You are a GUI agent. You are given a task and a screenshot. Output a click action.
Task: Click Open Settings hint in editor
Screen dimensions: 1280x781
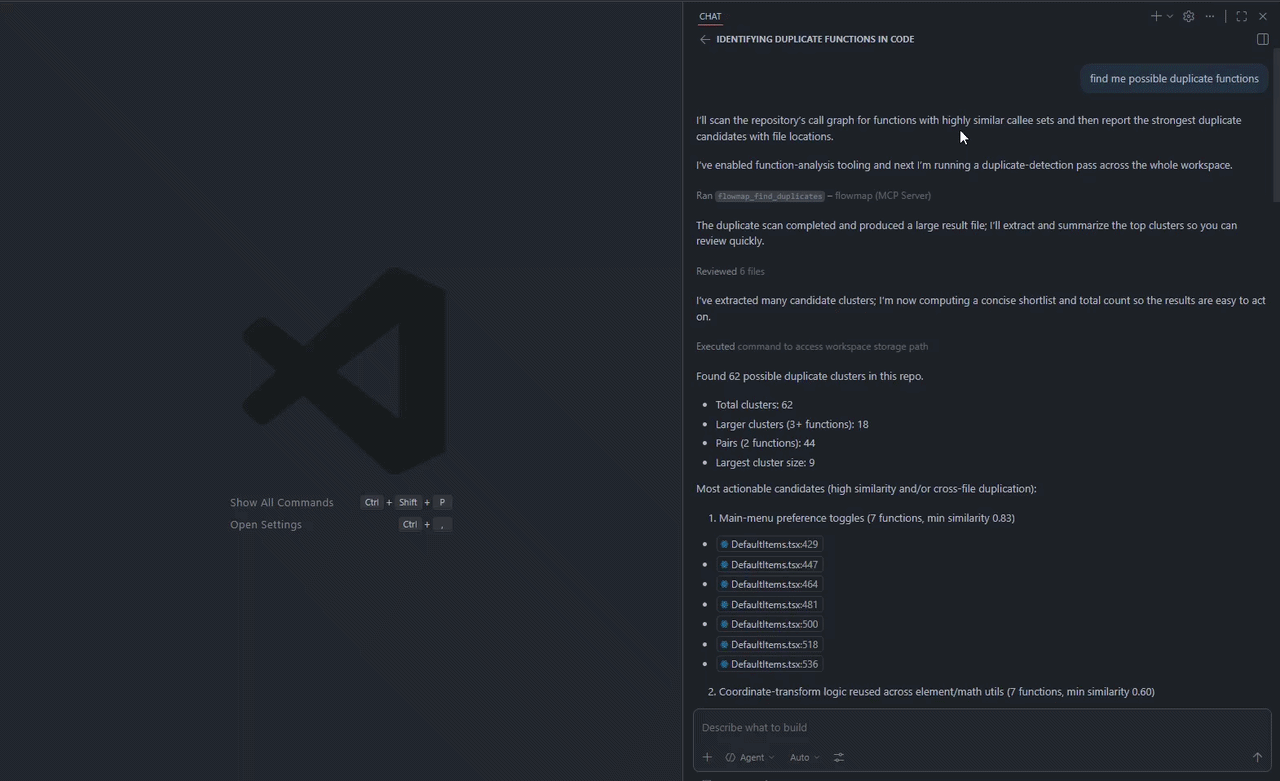(266, 524)
